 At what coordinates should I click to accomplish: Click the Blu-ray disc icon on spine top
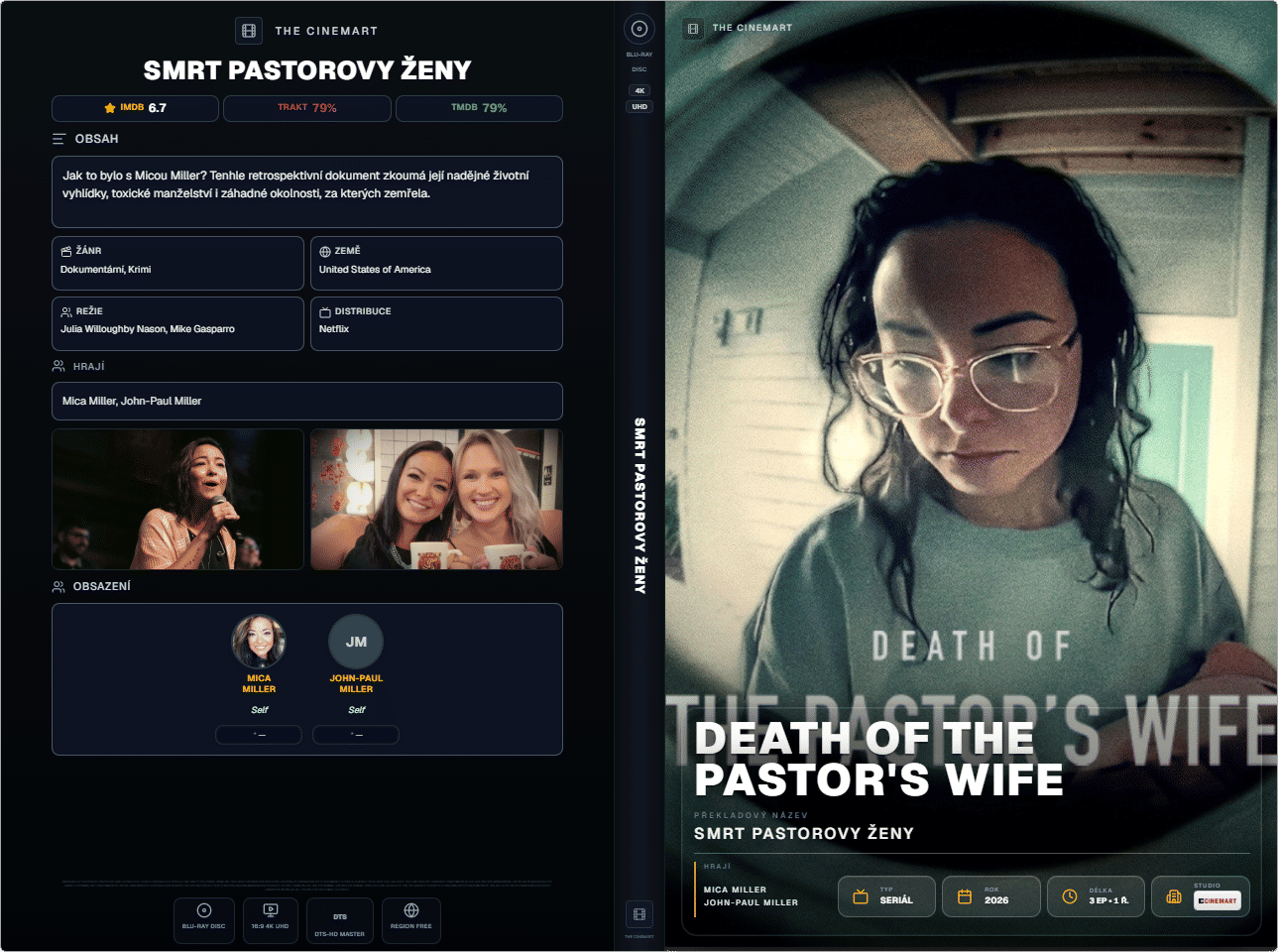(639, 29)
